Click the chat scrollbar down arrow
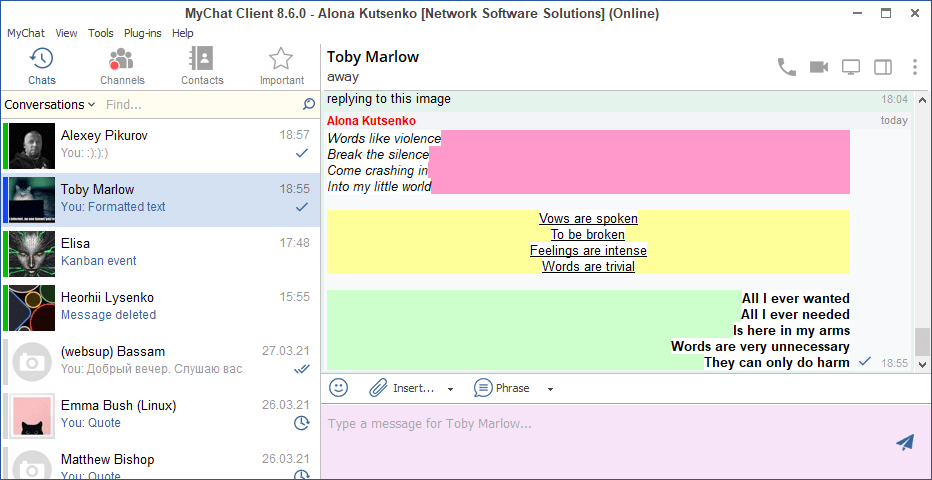The image size is (932, 480). click(x=922, y=363)
